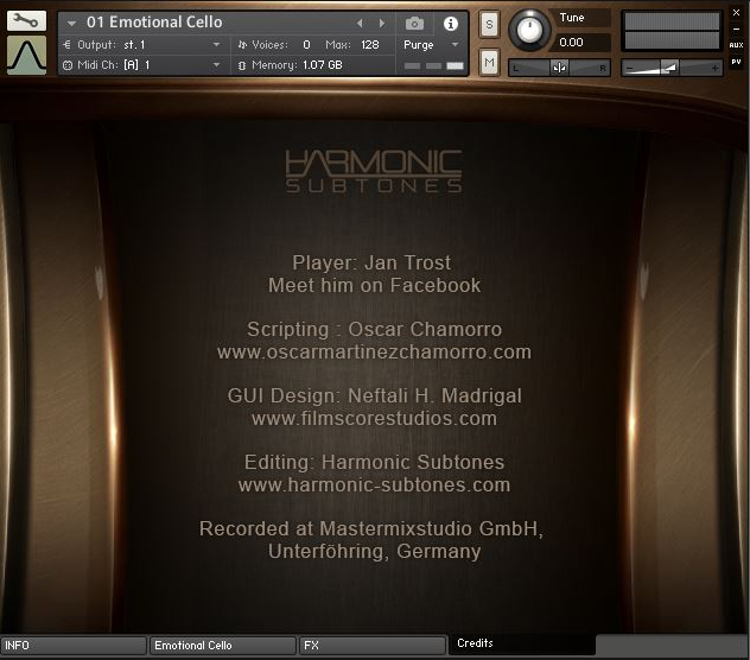The image size is (750, 660).
Task: Open the Midi Ch dropdown arrow
Action: (216, 65)
